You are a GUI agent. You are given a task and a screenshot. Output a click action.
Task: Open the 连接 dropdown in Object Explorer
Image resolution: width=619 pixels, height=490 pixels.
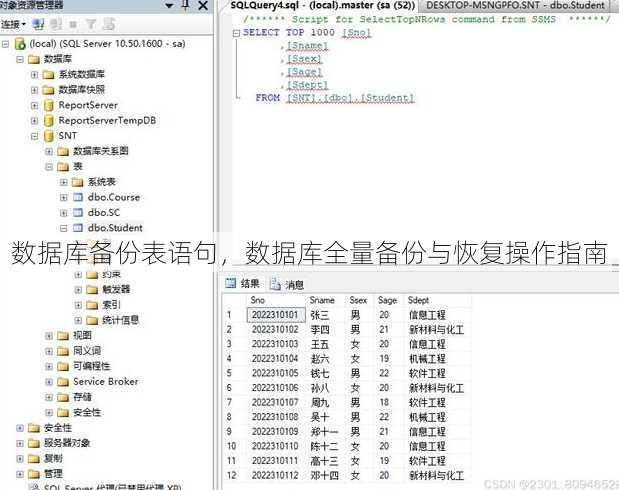point(13,24)
